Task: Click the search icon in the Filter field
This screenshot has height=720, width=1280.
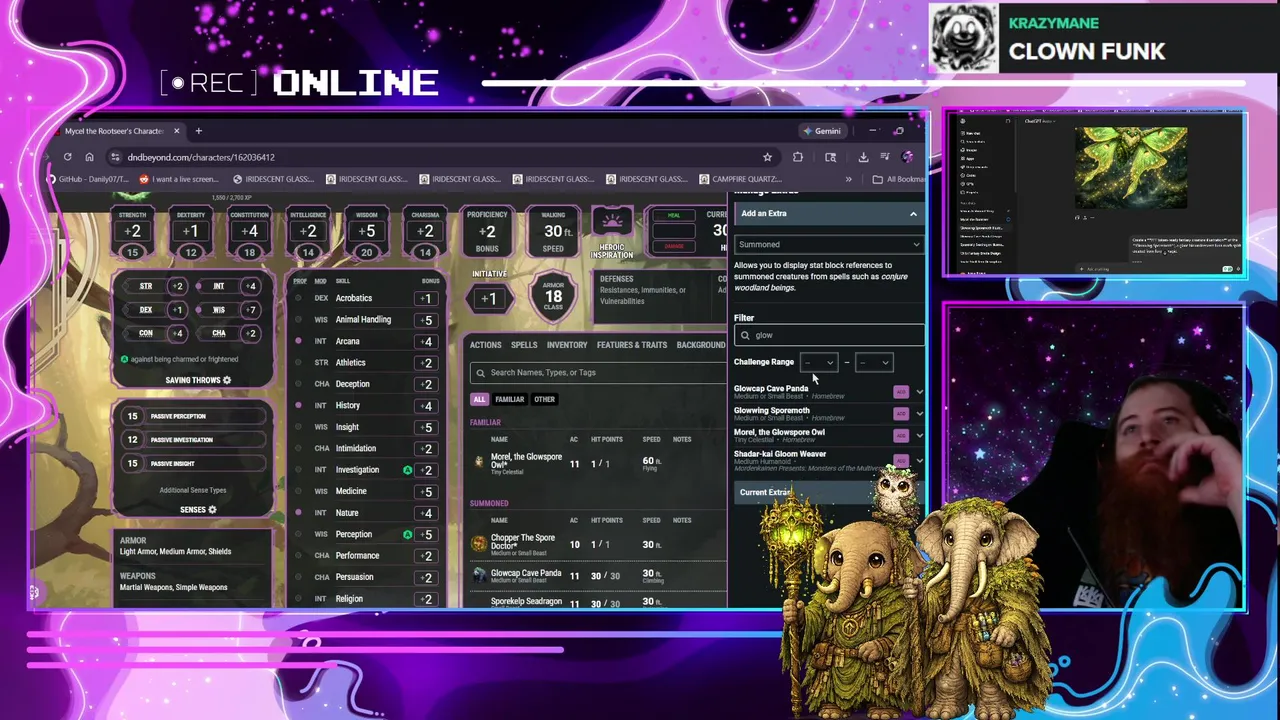Action: click(x=745, y=335)
